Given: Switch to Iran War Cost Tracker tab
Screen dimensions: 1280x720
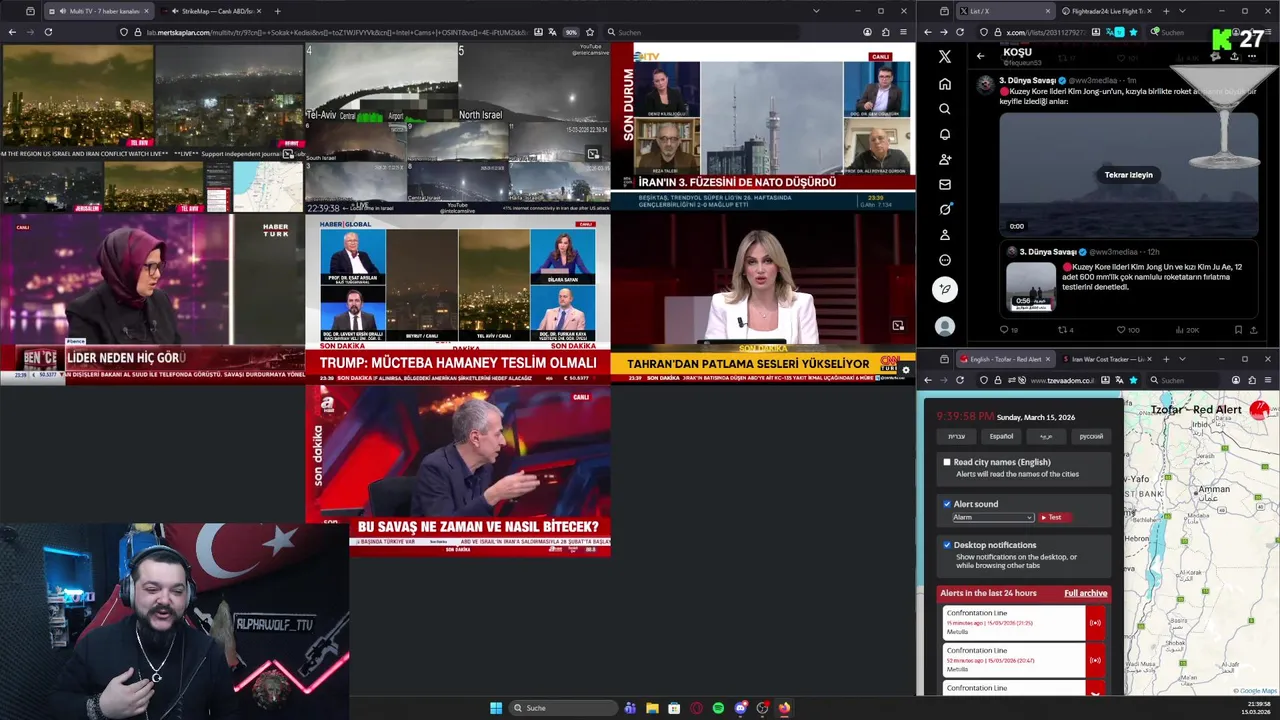Looking at the screenshot, I should pos(1105,359).
